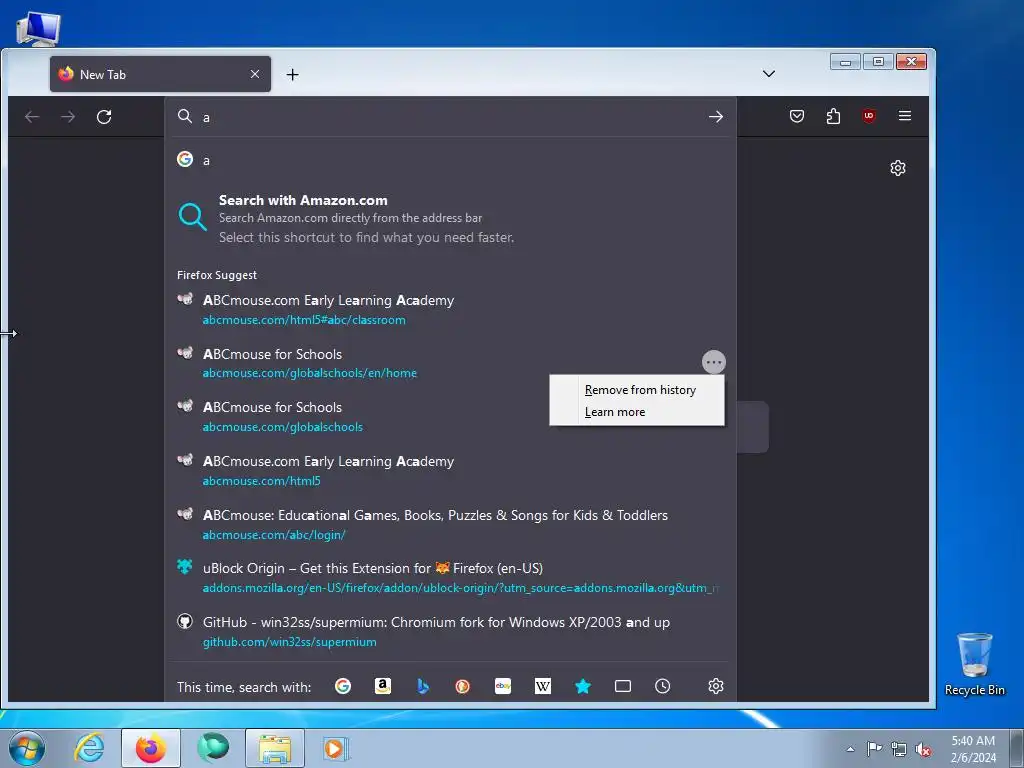
Task: Click the Computer desktop icon
Action: click(38, 29)
